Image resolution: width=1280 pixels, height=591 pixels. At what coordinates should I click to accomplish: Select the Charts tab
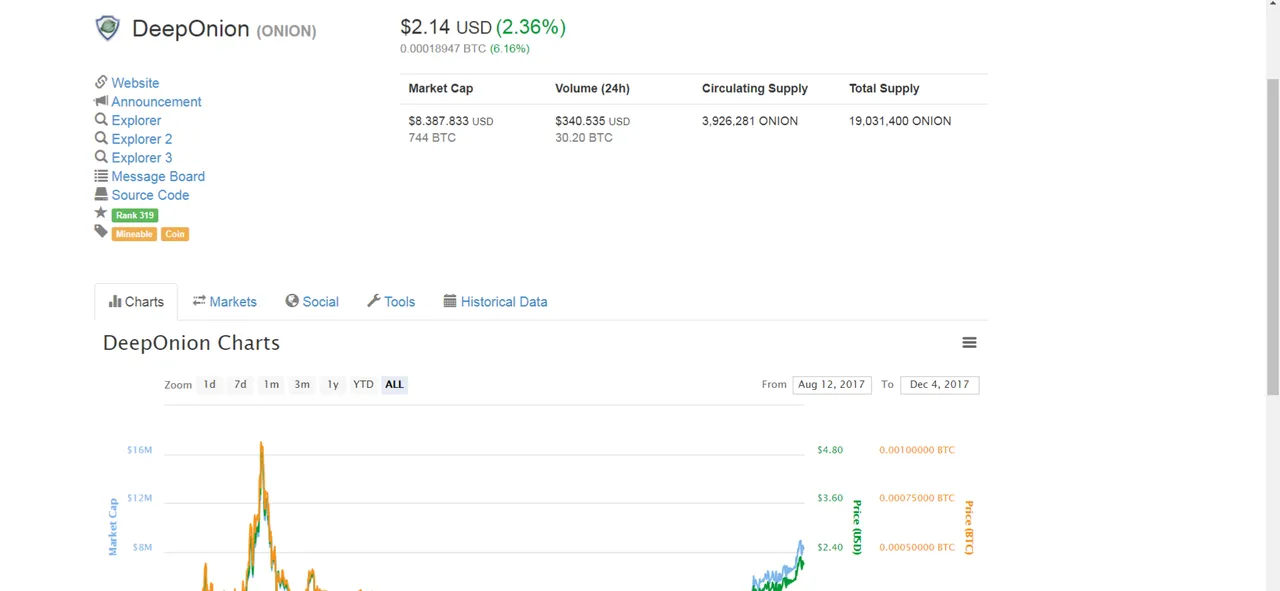click(x=136, y=302)
